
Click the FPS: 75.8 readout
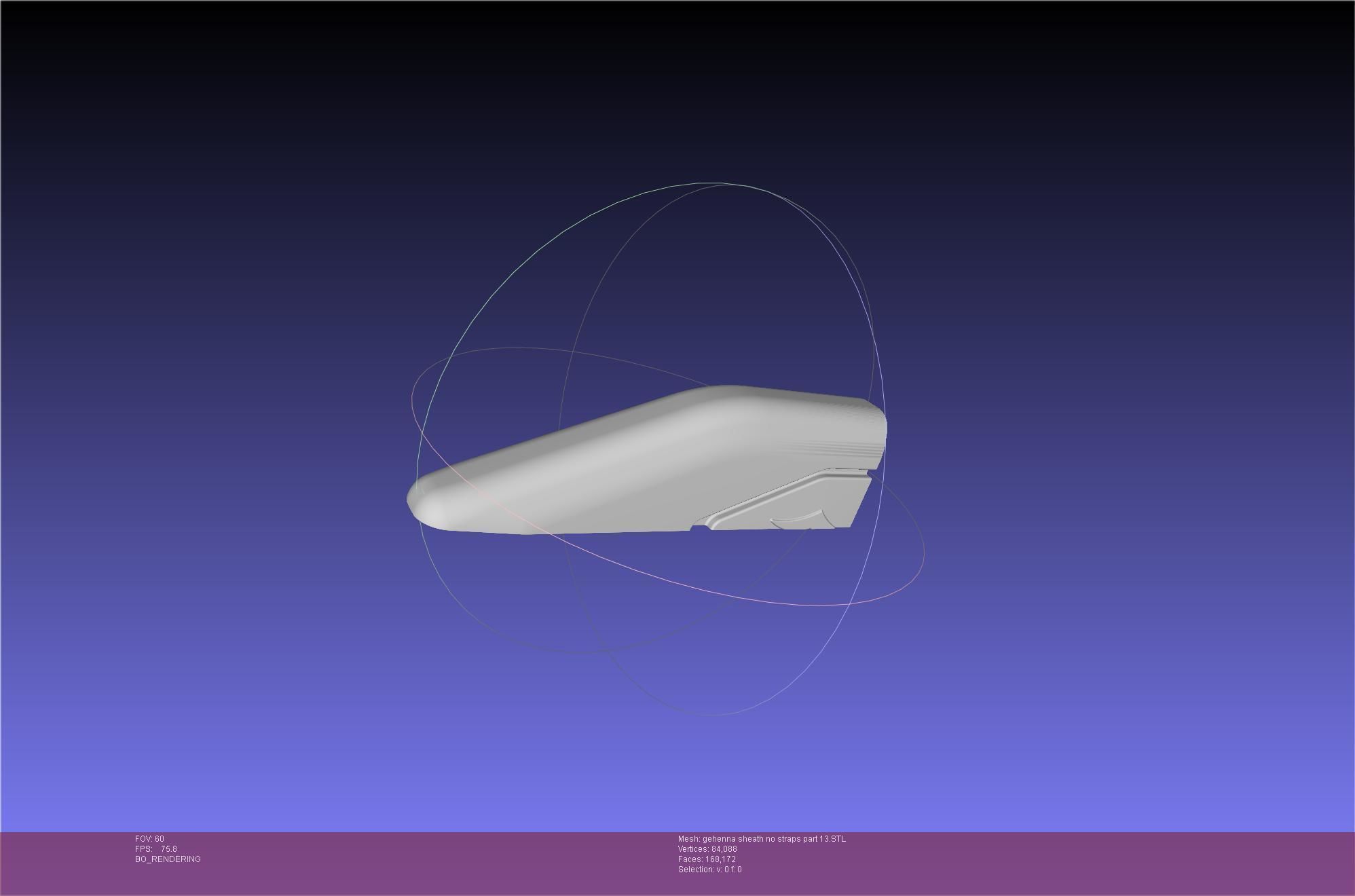tap(156, 849)
